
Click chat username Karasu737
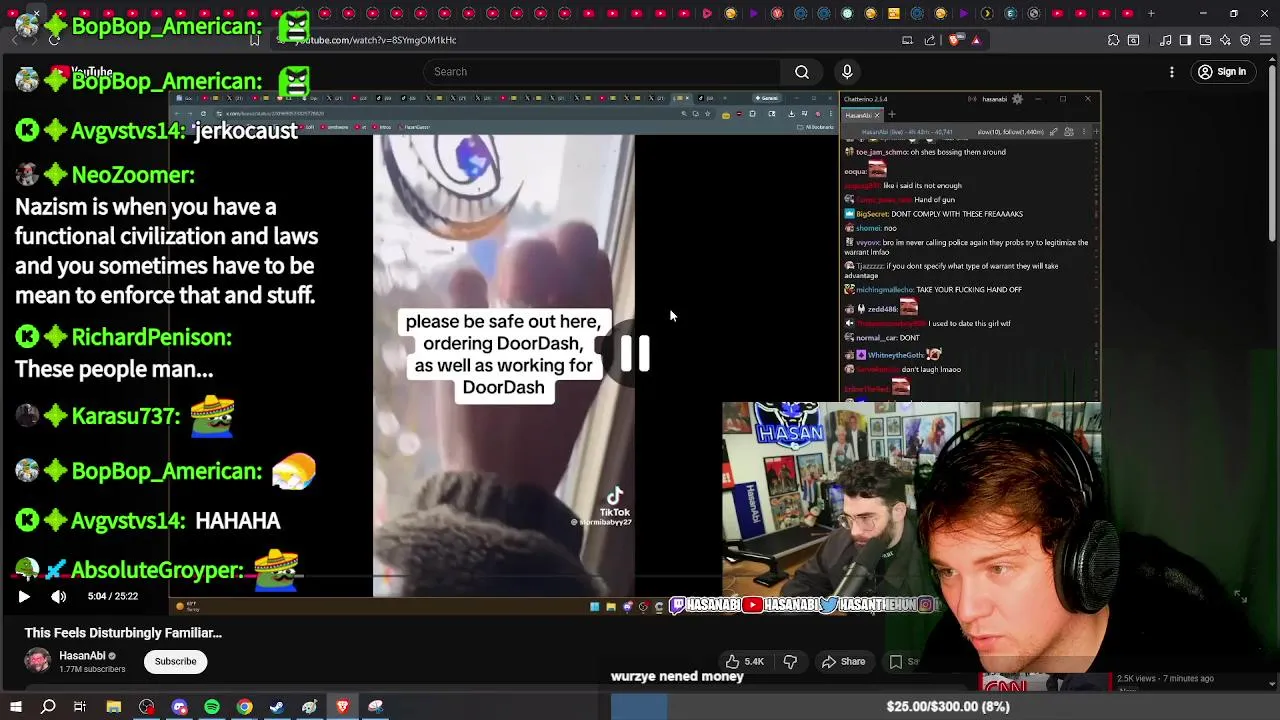pyautogui.click(x=125, y=416)
